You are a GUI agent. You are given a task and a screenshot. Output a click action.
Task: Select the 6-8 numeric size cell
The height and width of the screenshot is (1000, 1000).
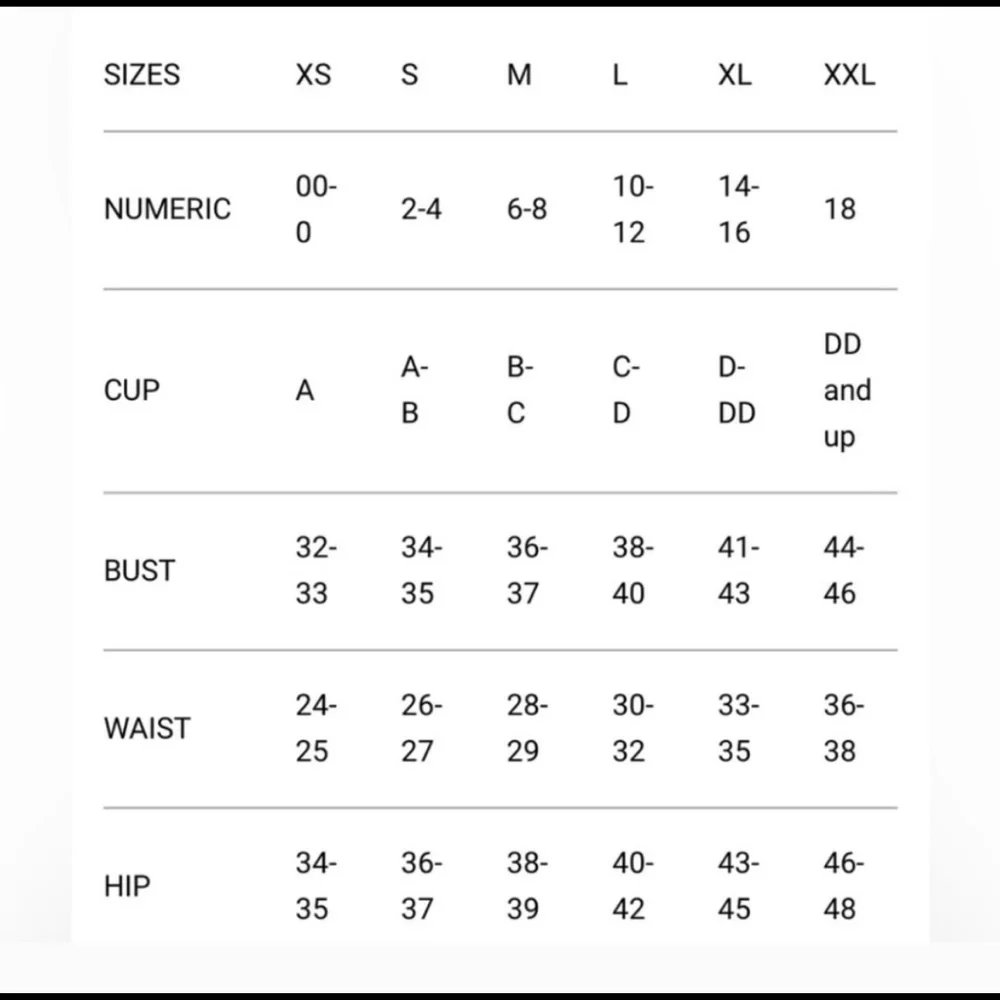[527, 209]
